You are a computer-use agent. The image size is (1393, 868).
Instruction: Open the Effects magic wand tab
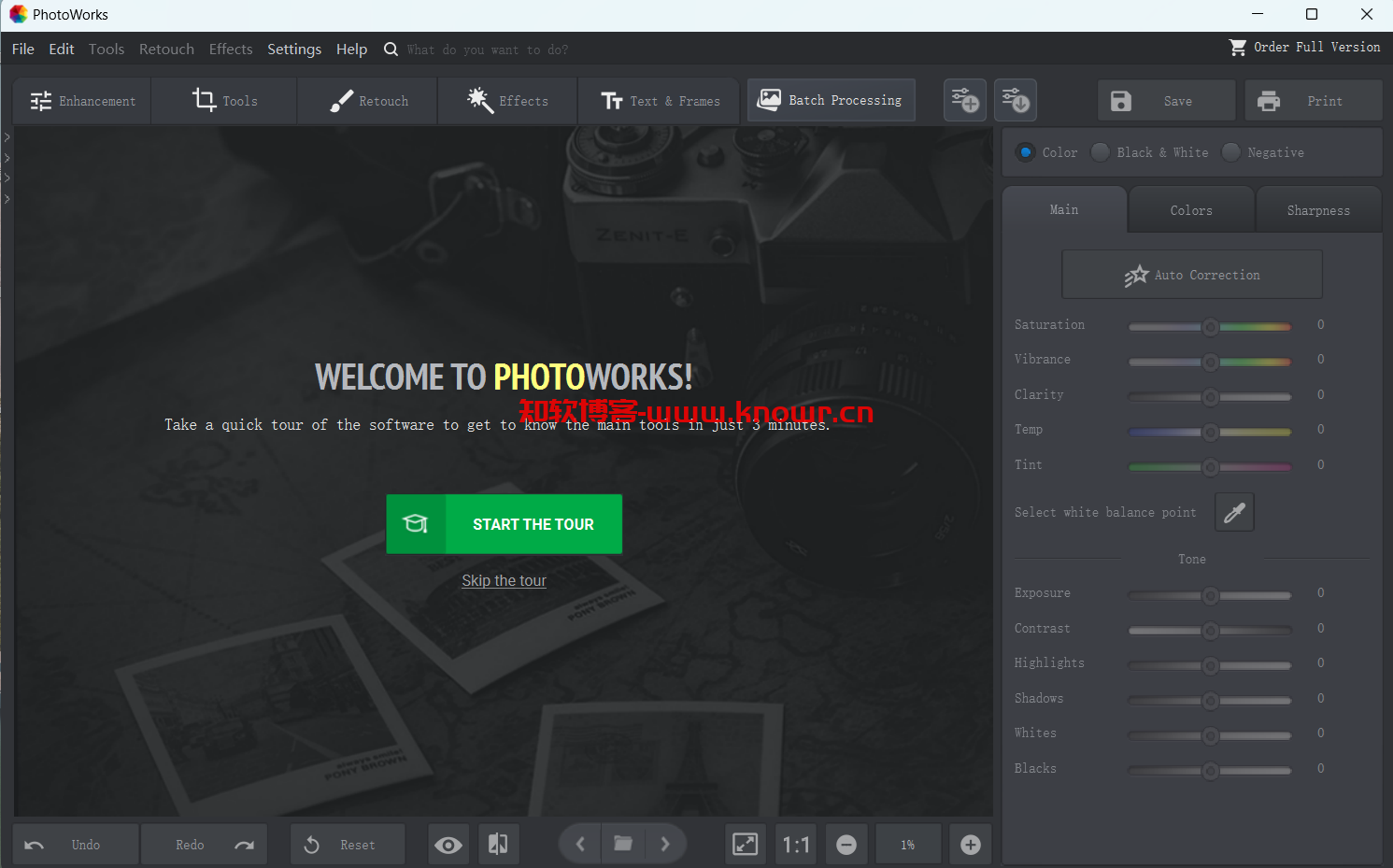pos(507,101)
